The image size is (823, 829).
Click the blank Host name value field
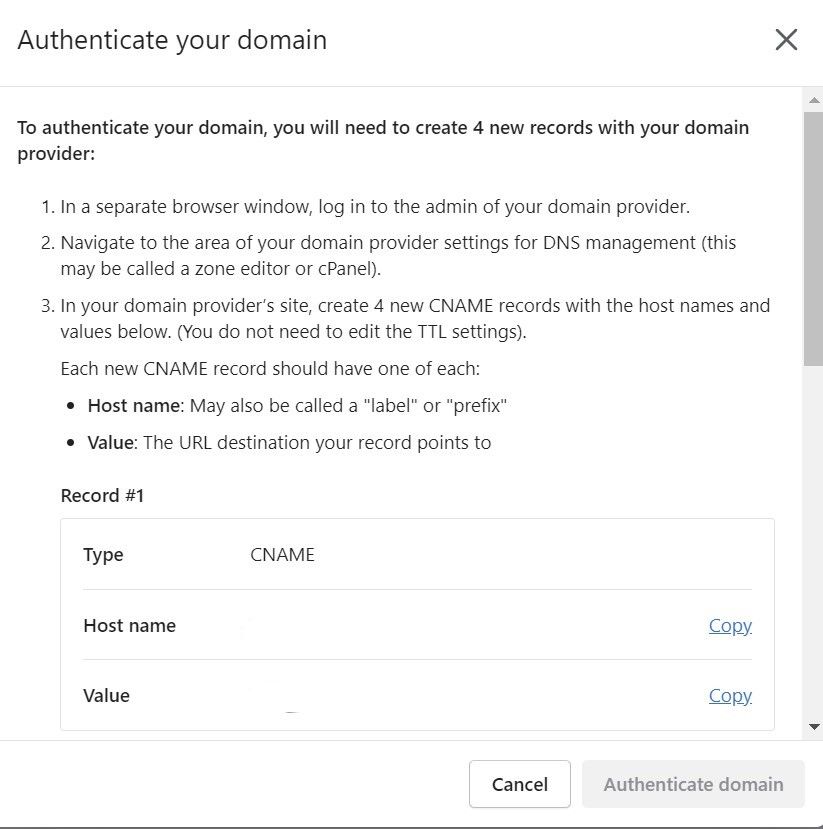click(470, 625)
